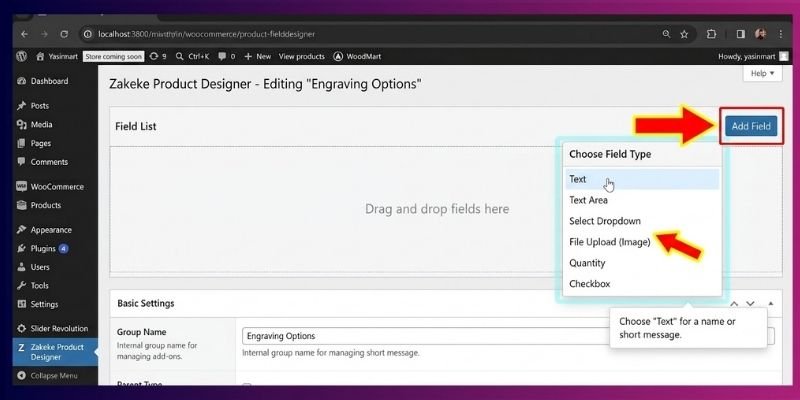Choose Text Area field type
This screenshot has height=400, width=800.
click(642, 200)
